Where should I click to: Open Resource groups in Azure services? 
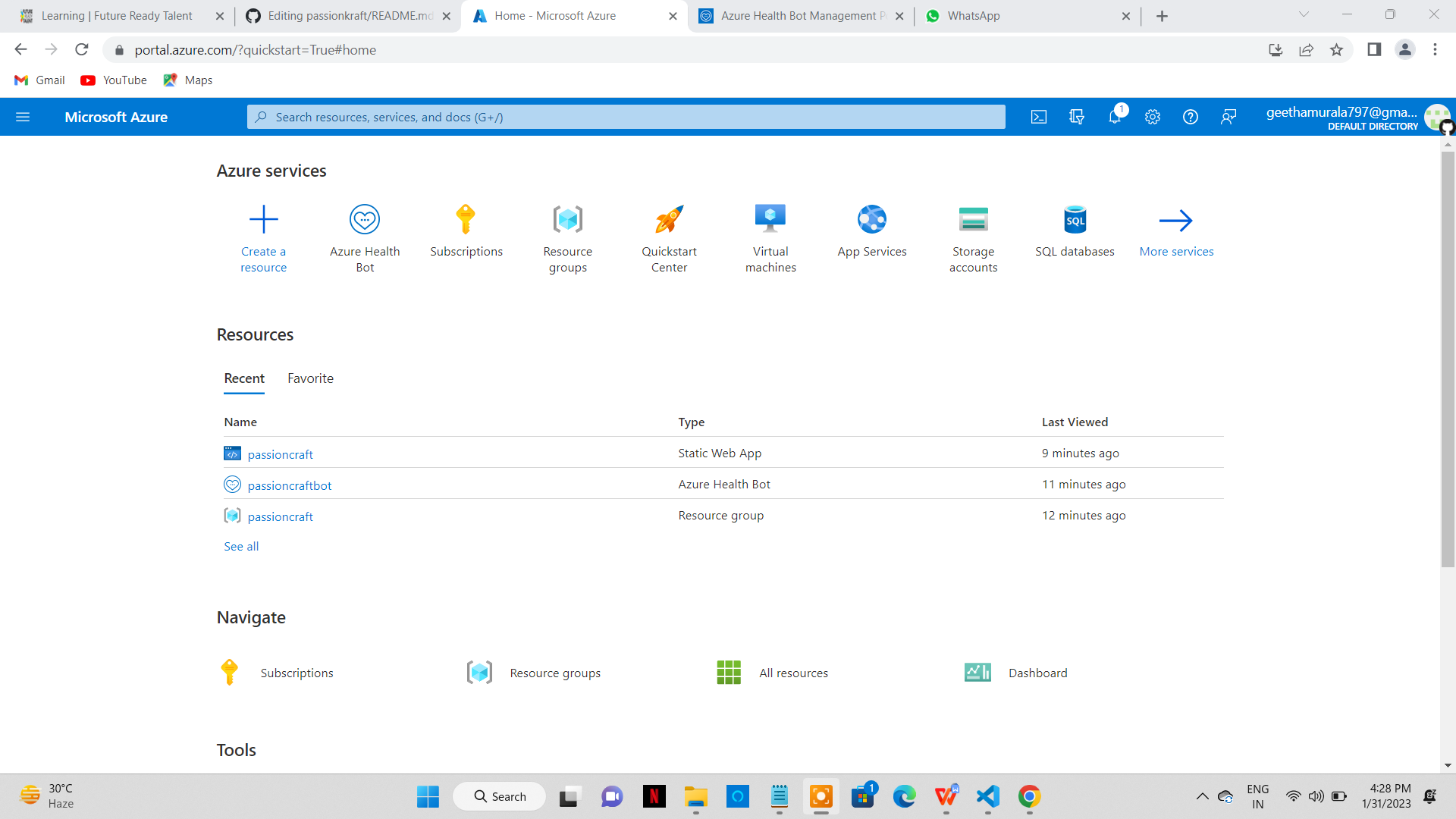[x=567, y=237]
